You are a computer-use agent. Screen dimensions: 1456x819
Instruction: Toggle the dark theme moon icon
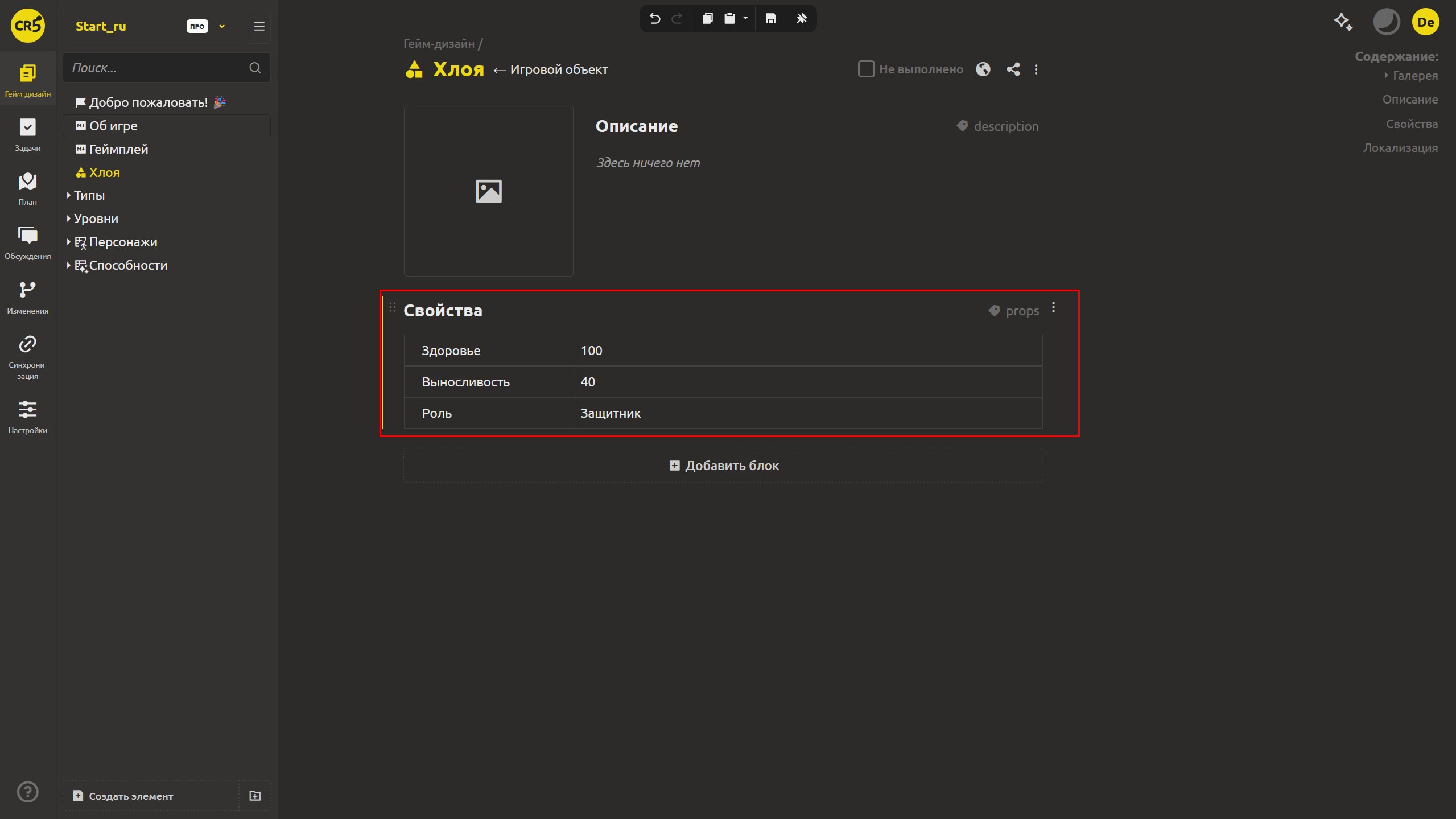click(1386, 22)
